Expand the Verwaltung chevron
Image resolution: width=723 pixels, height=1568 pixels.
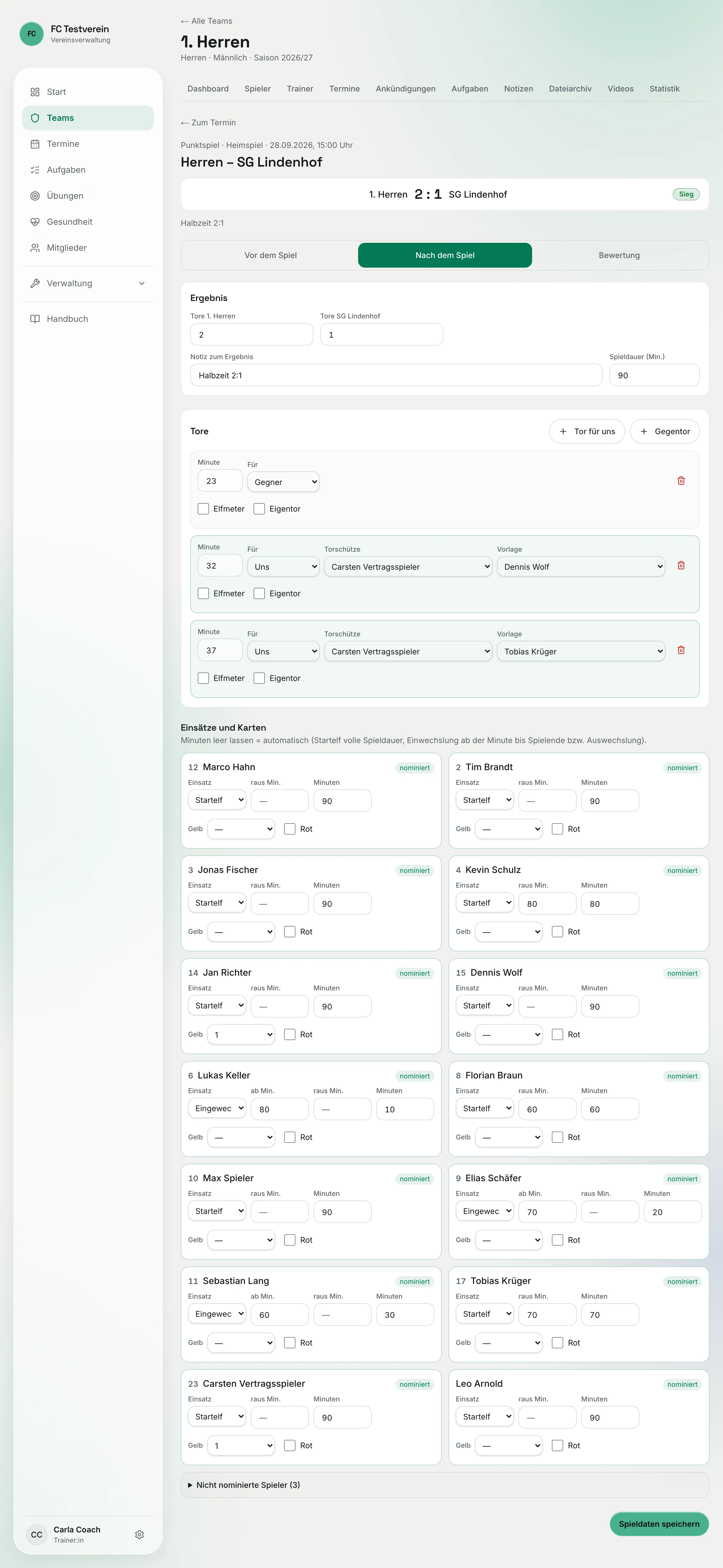point(142,283)
